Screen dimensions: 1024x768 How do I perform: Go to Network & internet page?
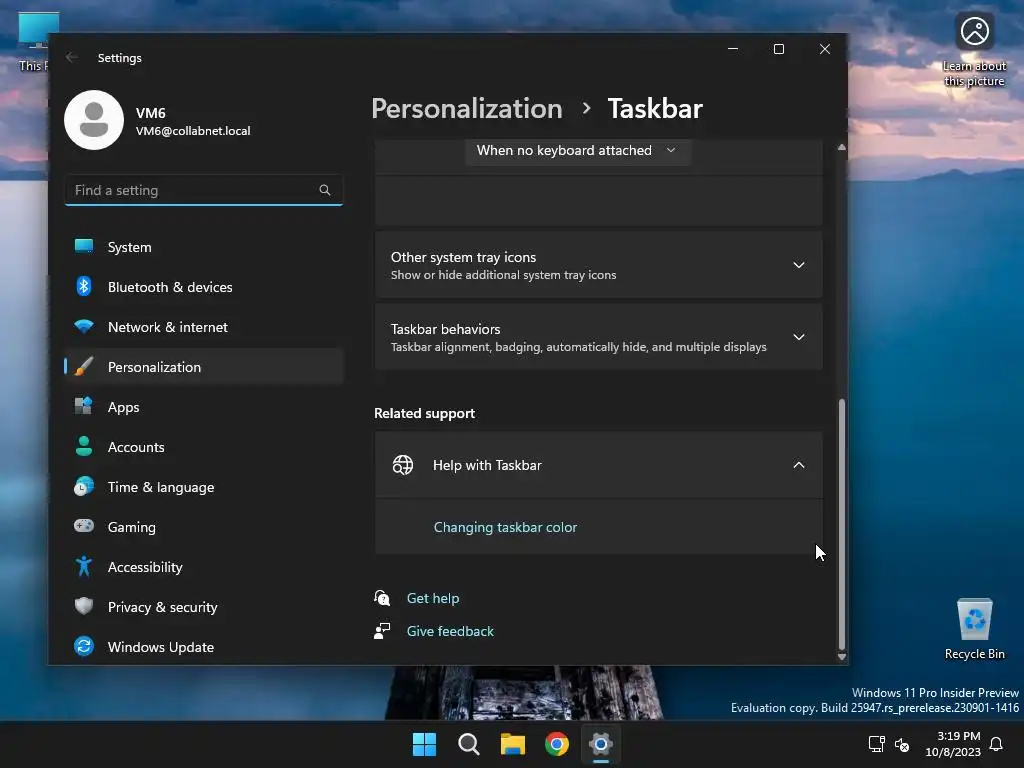(204, 327)
